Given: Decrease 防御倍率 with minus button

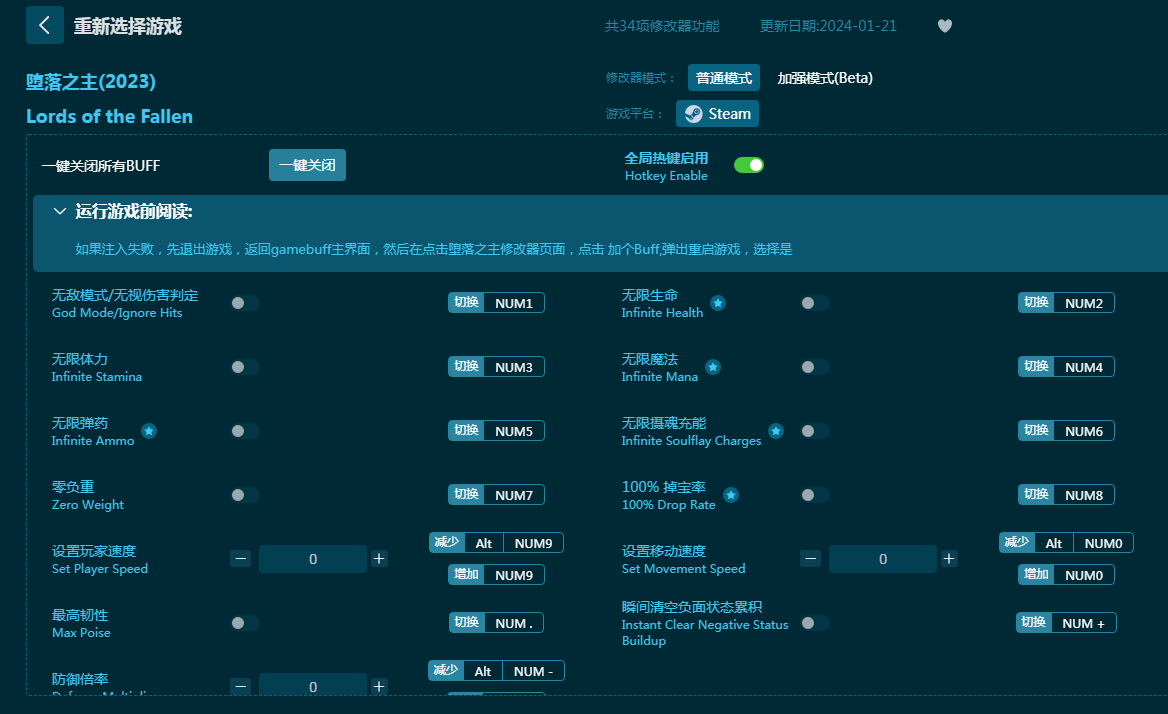Looking at the screenshot, I should (240, 686).
